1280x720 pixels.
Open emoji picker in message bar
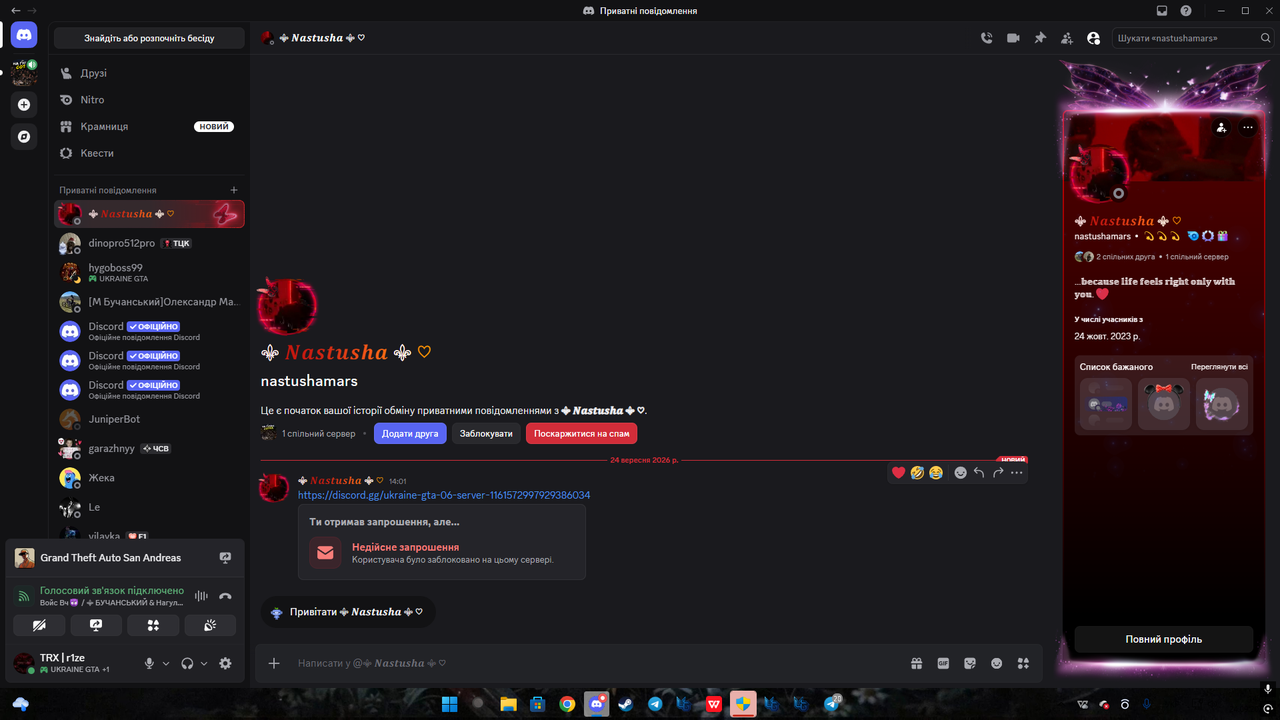coord(996,663)
